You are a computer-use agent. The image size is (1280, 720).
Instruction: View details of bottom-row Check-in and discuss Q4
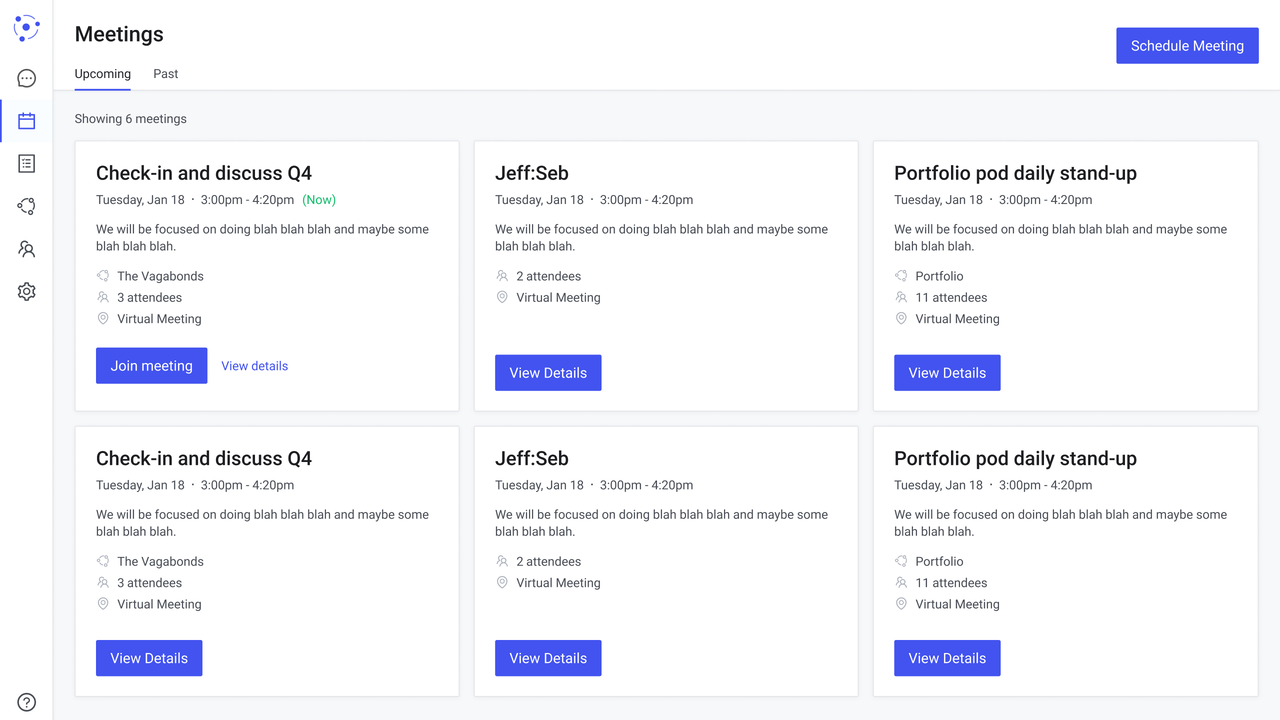(149, 658)
